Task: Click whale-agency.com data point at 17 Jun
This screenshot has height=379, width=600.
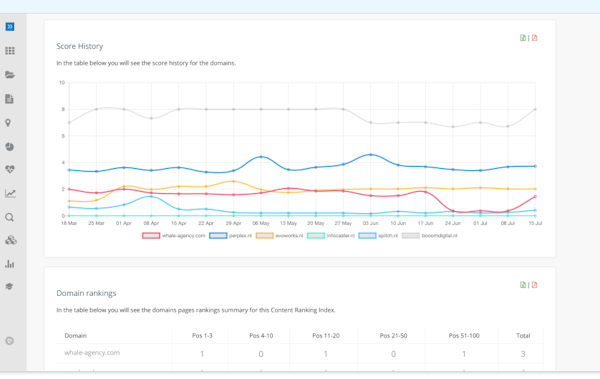Action: [x=426, y=192]
